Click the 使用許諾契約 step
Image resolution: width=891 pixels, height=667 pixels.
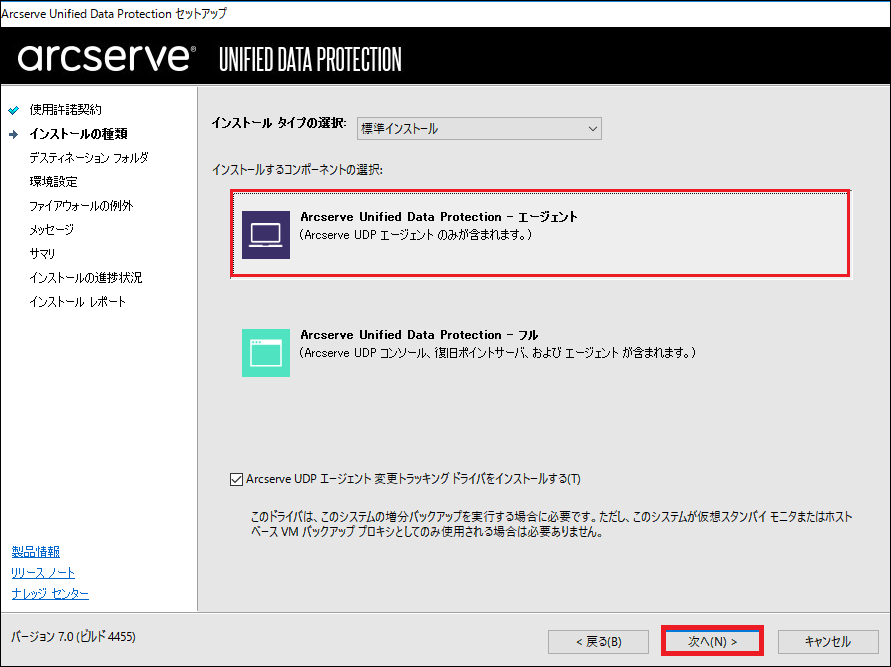click(65, 110)
